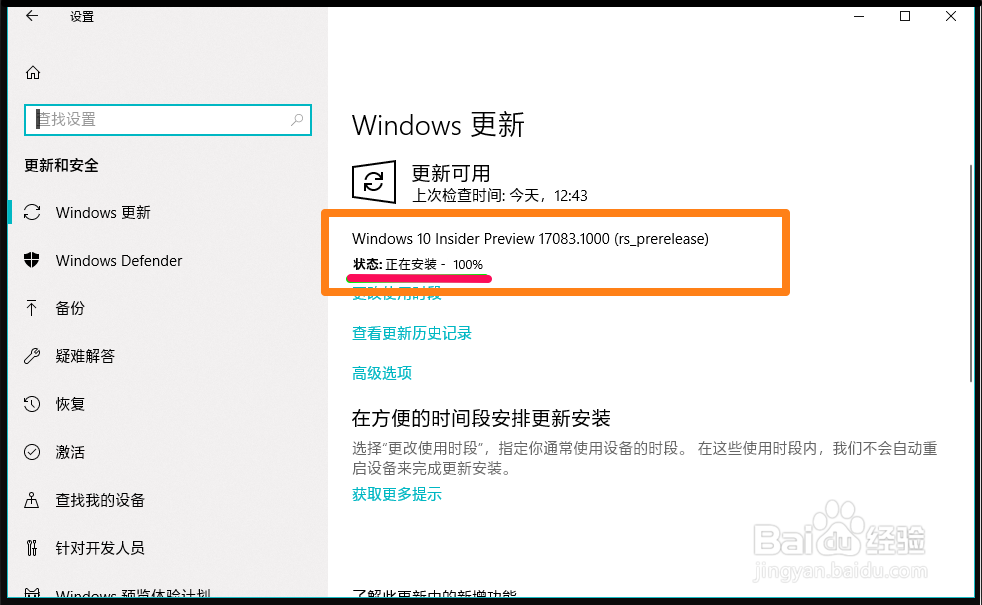982x605 pixels.
Task: Click the install progress bar under 状态
Action: (419, 277)
